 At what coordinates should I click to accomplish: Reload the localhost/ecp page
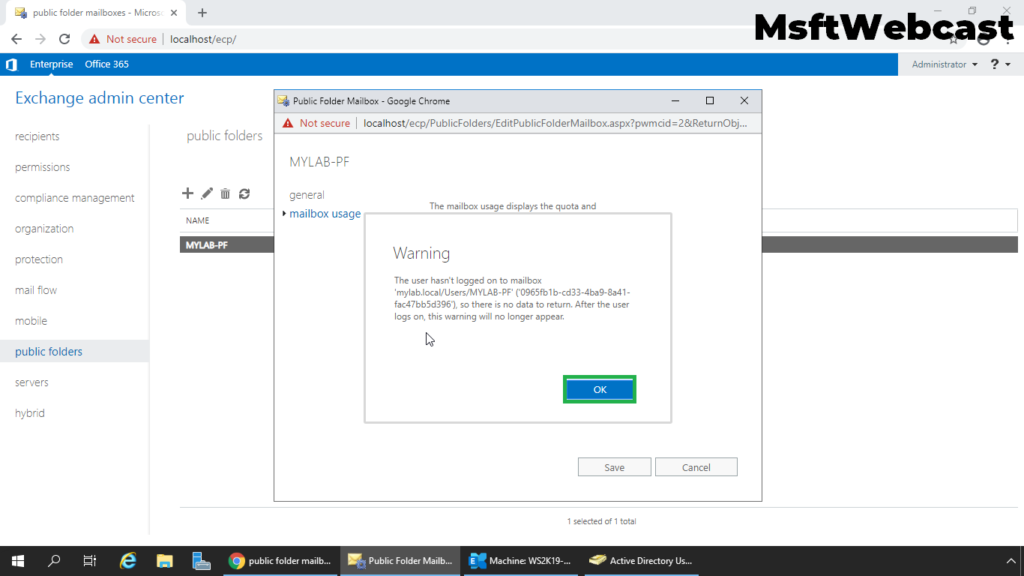[x=64, y=39]
